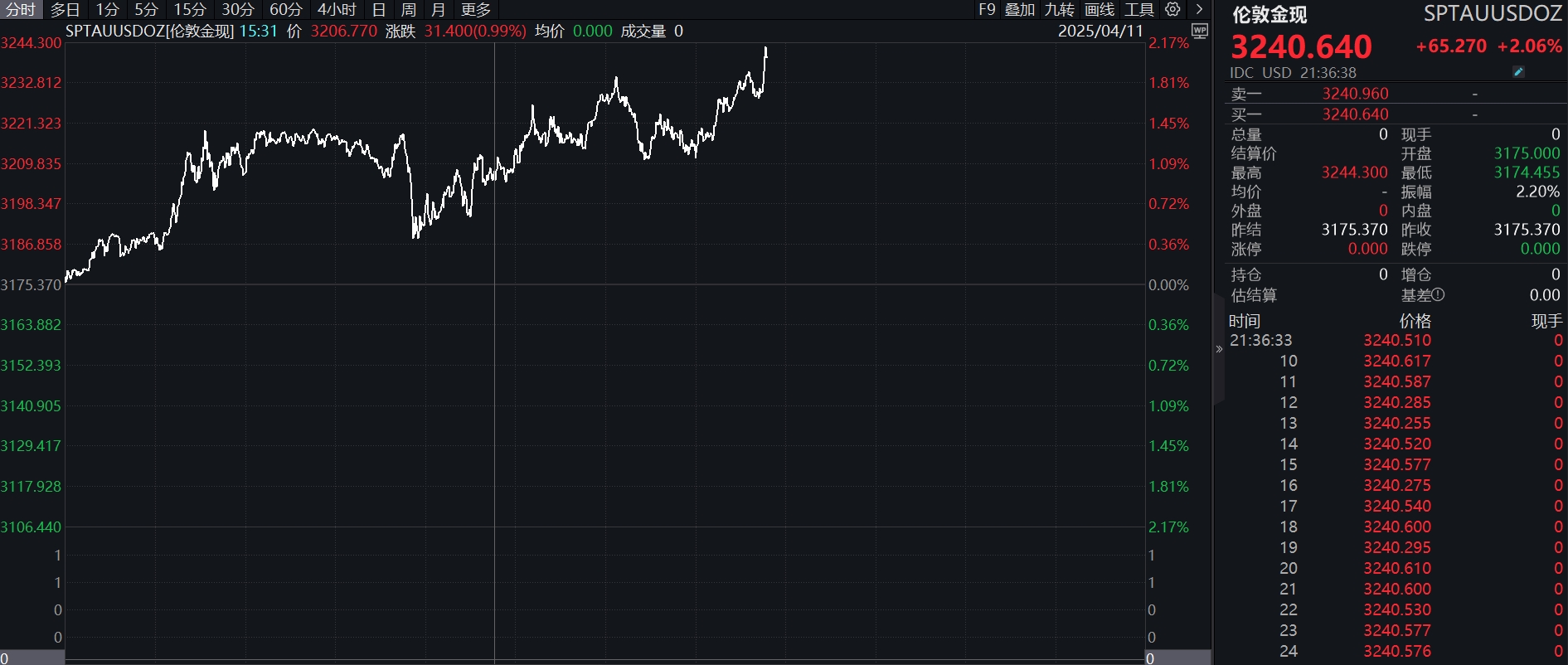Enable 九转 indicator
The image size is (1568, 665).
tap(1059, 10)
